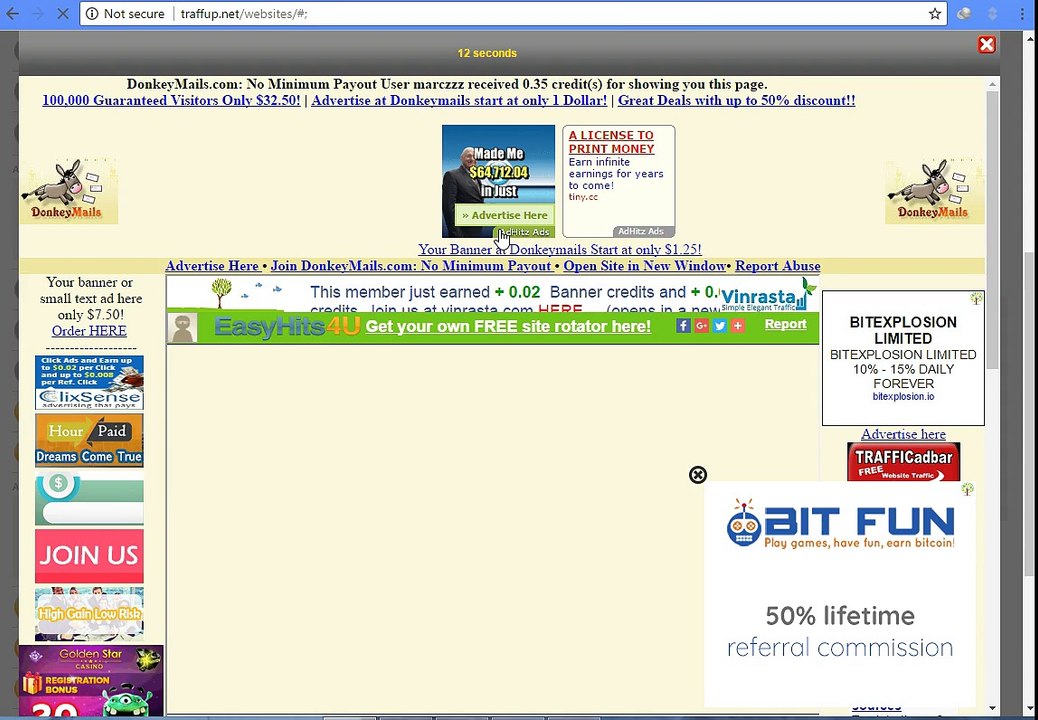Close the Bit Fun popup ad

click(698, 474)
